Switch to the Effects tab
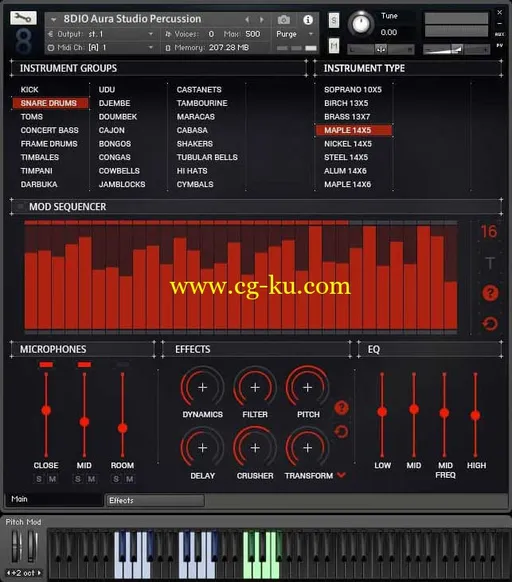512x582 pixels. 155,500
